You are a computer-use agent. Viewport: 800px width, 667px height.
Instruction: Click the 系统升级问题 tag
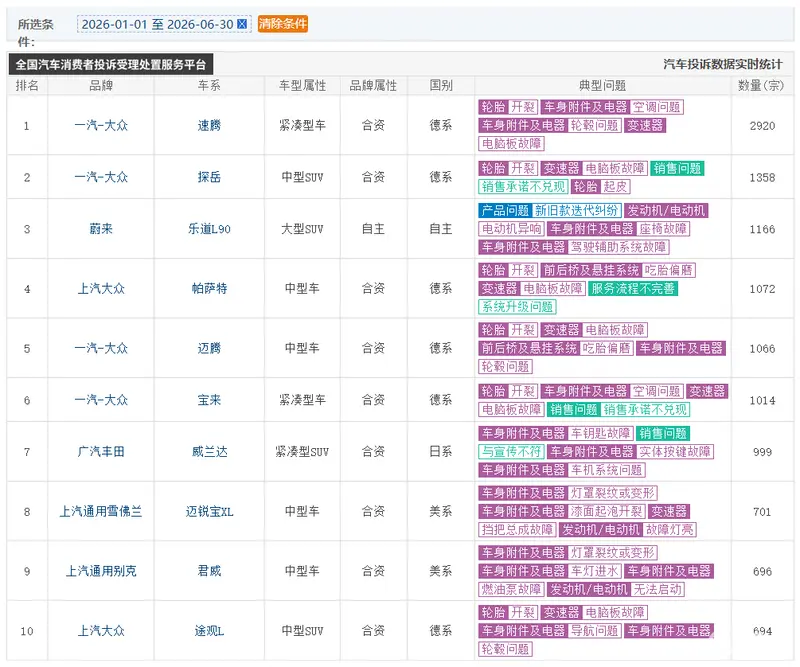click(x=518, y=307)
